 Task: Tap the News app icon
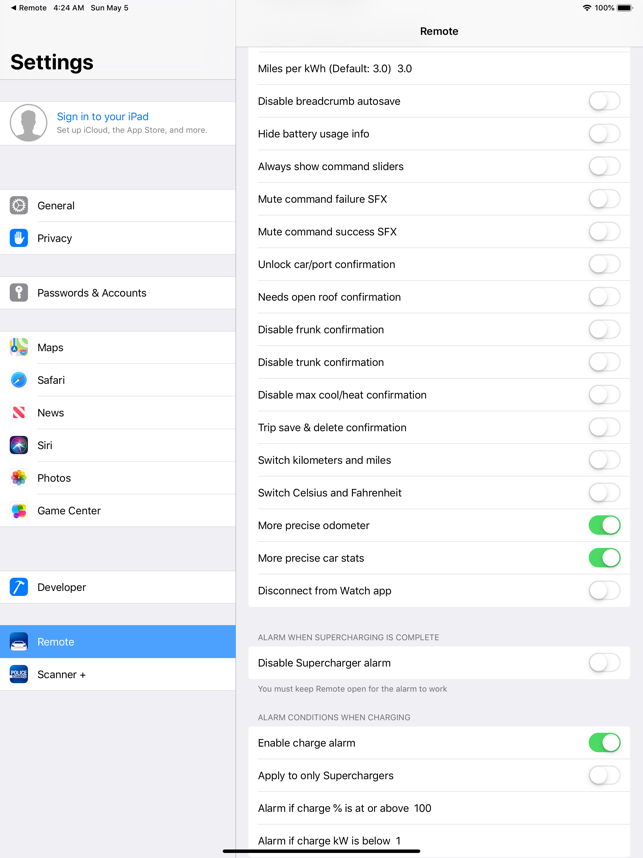(19, 413)
